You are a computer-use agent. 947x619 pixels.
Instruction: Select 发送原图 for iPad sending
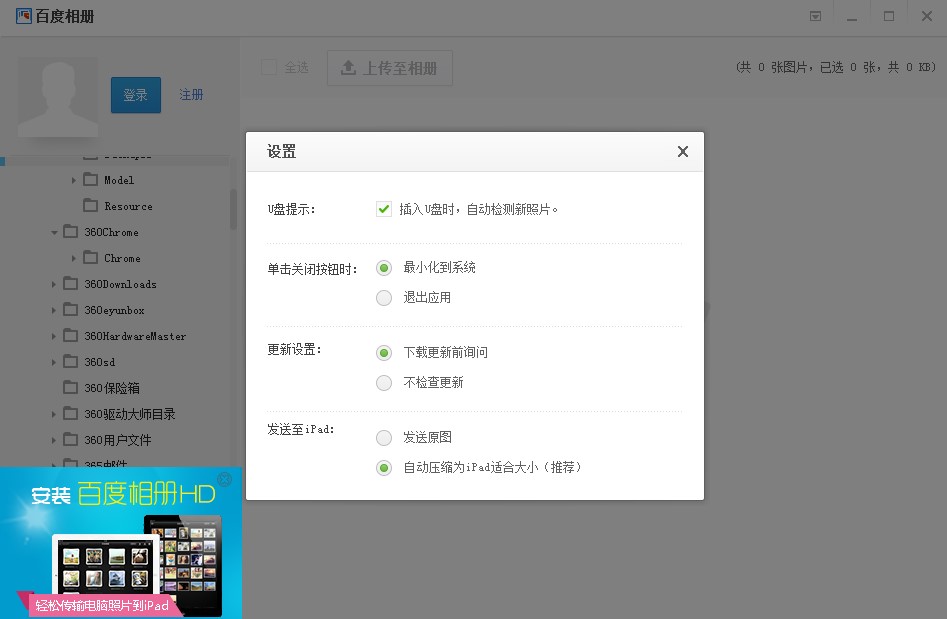[x=384, y=438]
